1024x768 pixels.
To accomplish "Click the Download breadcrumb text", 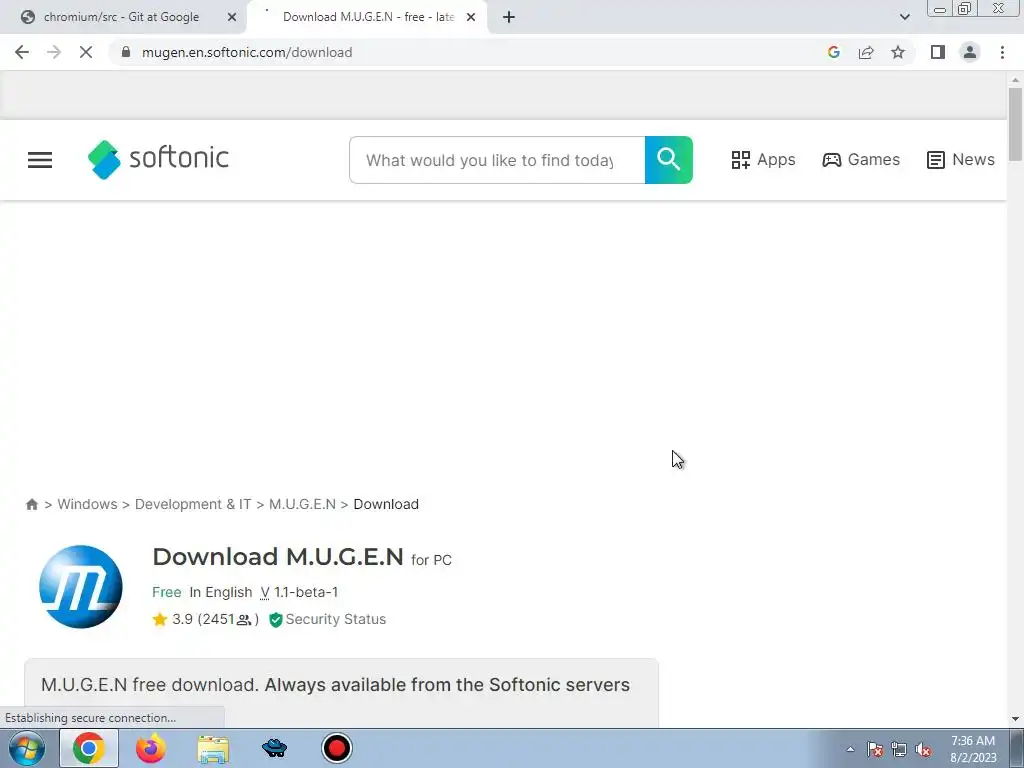I will [x=386, y=504].
